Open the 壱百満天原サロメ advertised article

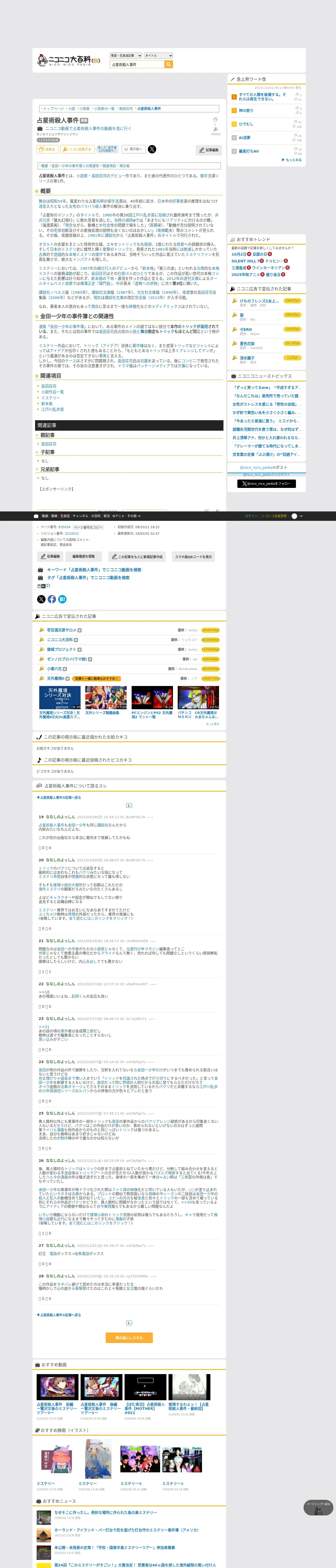(x=61, y=630)
